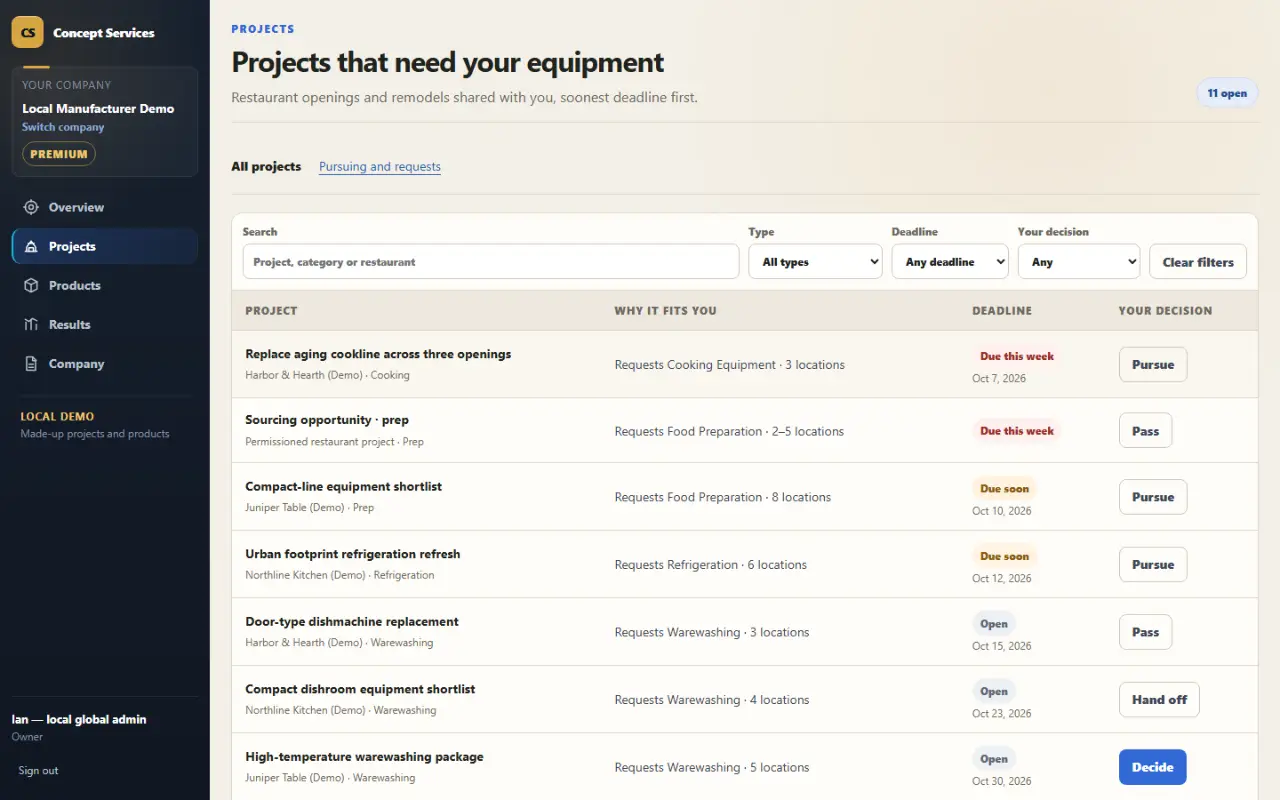Open Door-type dishmachine replacement title

[352, 621]
